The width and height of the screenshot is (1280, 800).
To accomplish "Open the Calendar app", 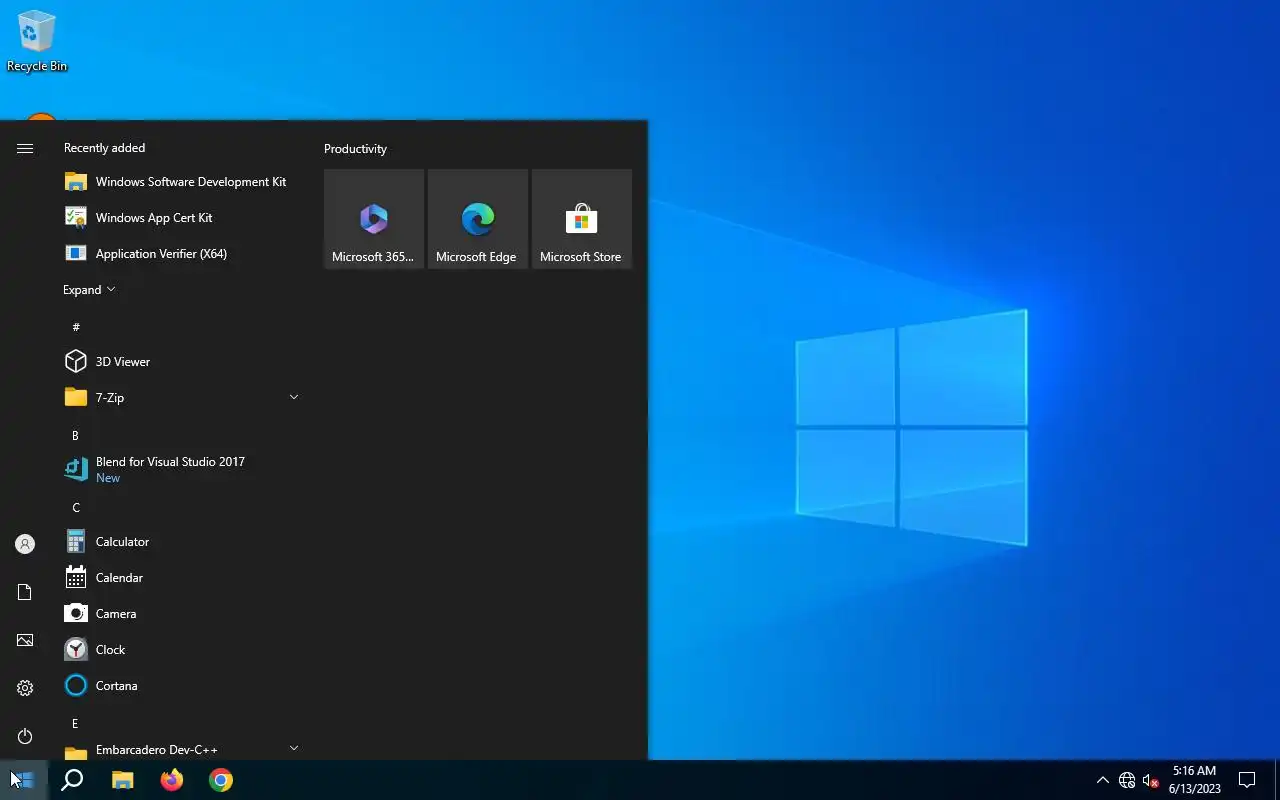I will [182, 578].
